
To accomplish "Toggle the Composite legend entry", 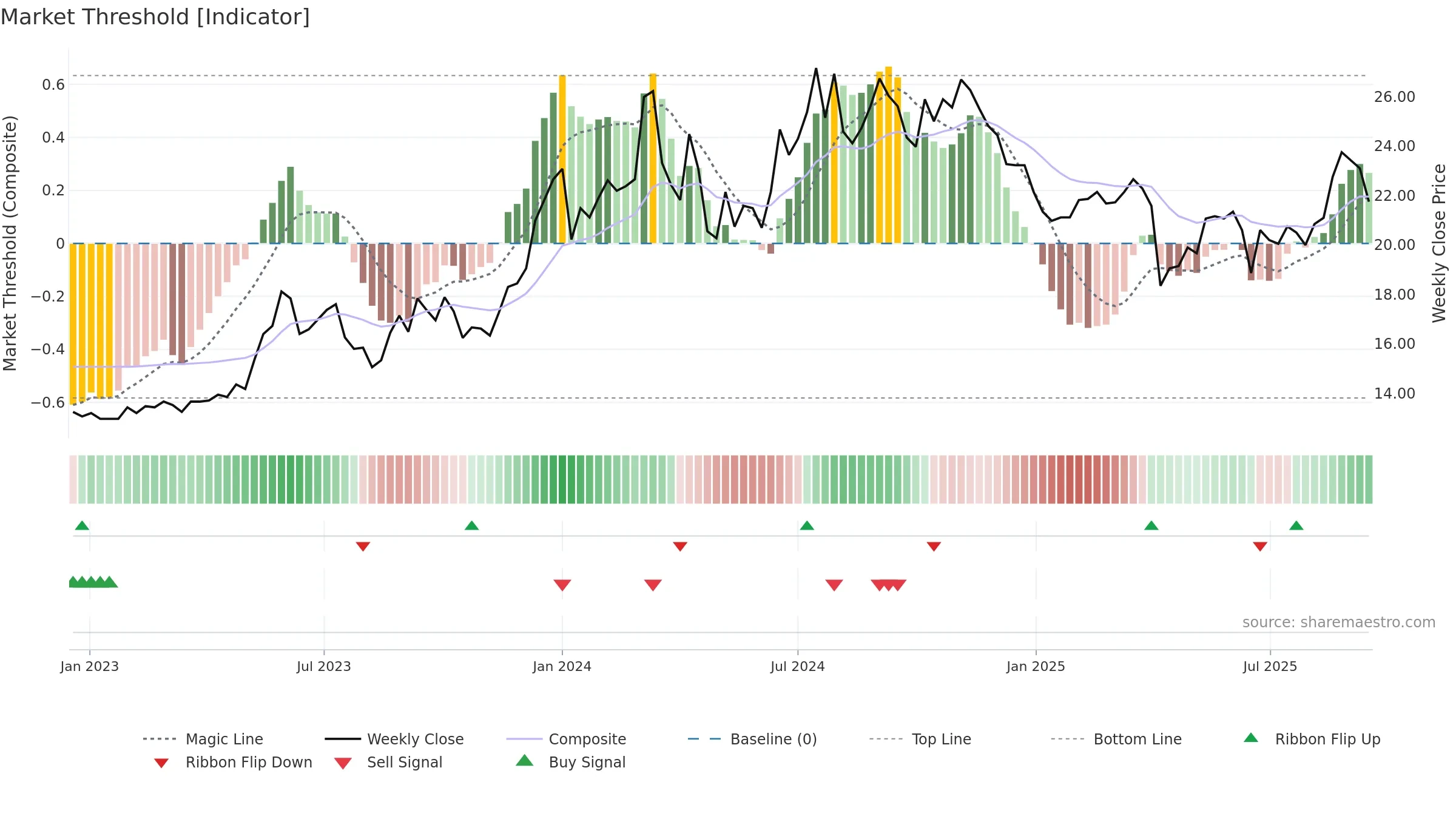I will pyautogui.click(x=566, y=739).
